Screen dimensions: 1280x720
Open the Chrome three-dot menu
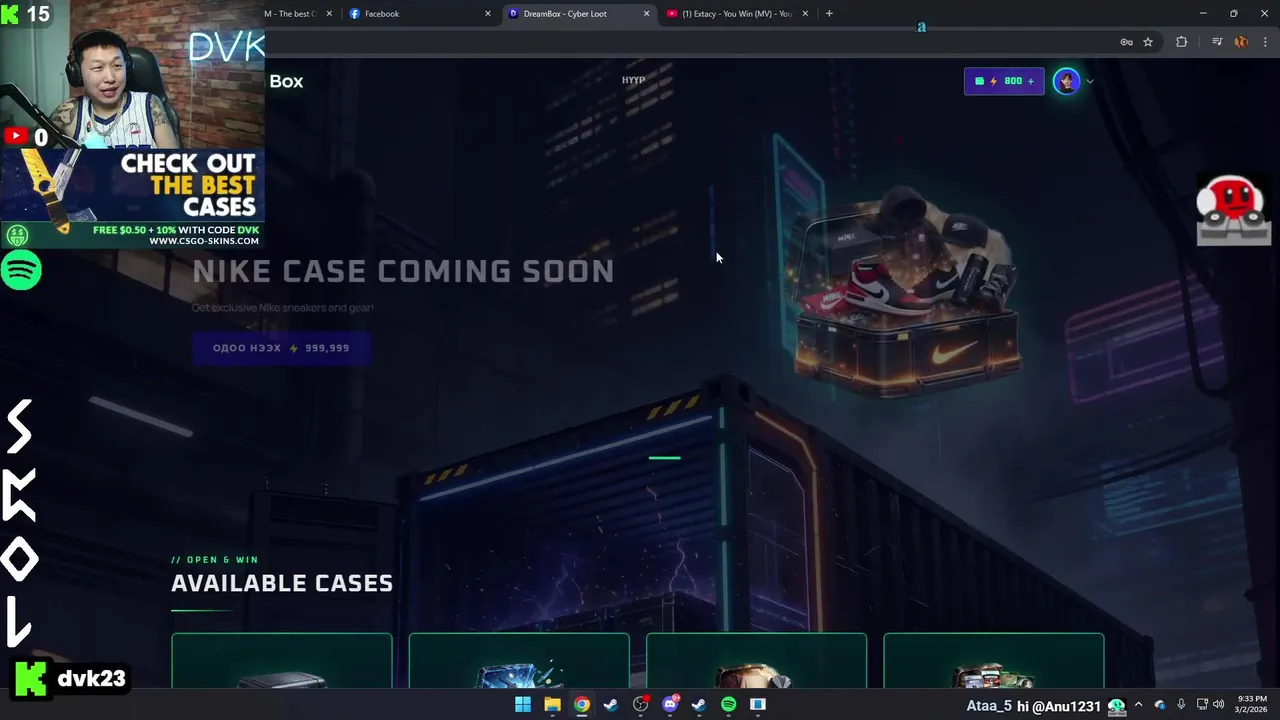(x=1266, y=42)
